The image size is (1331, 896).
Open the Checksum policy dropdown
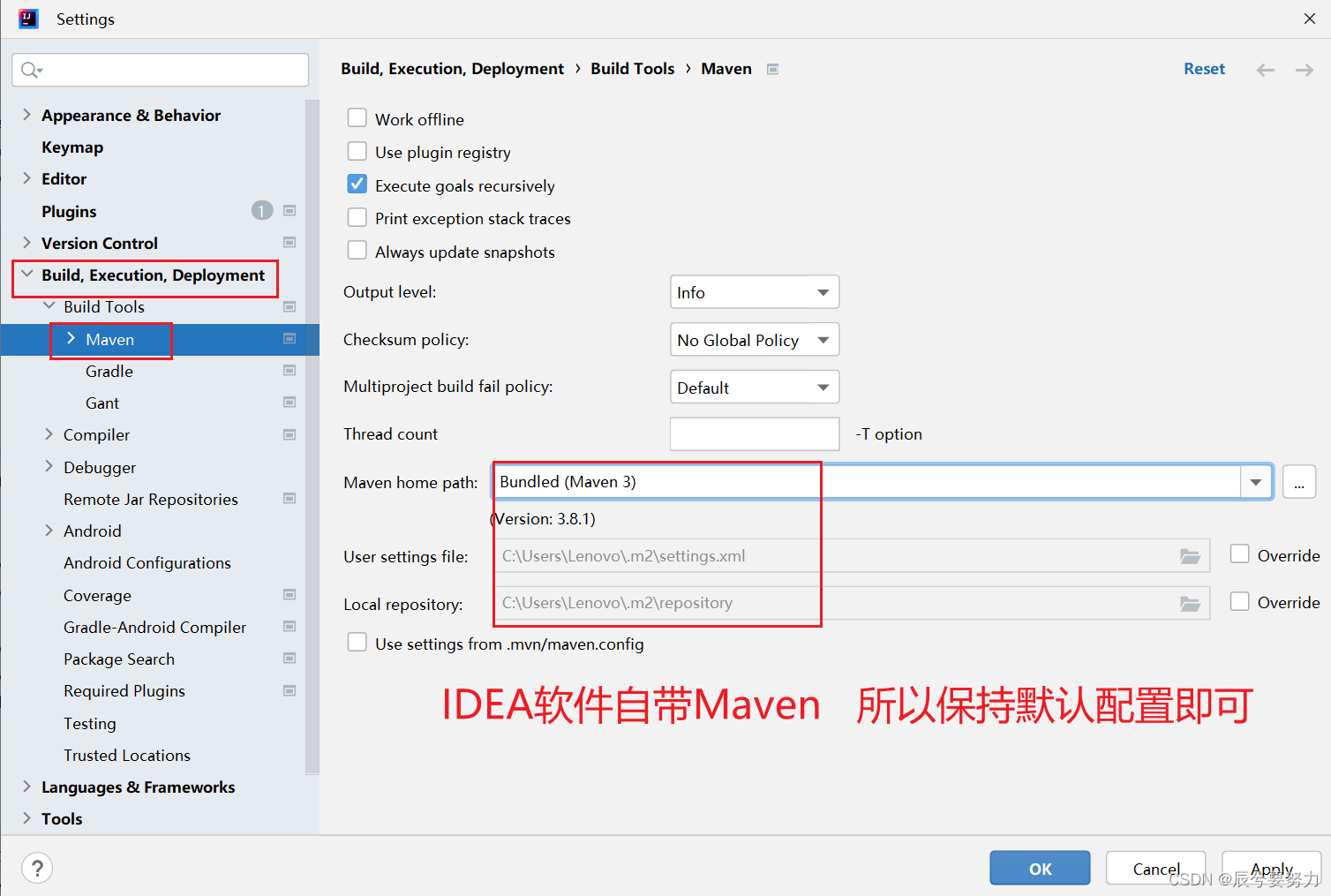pos(755,340)
